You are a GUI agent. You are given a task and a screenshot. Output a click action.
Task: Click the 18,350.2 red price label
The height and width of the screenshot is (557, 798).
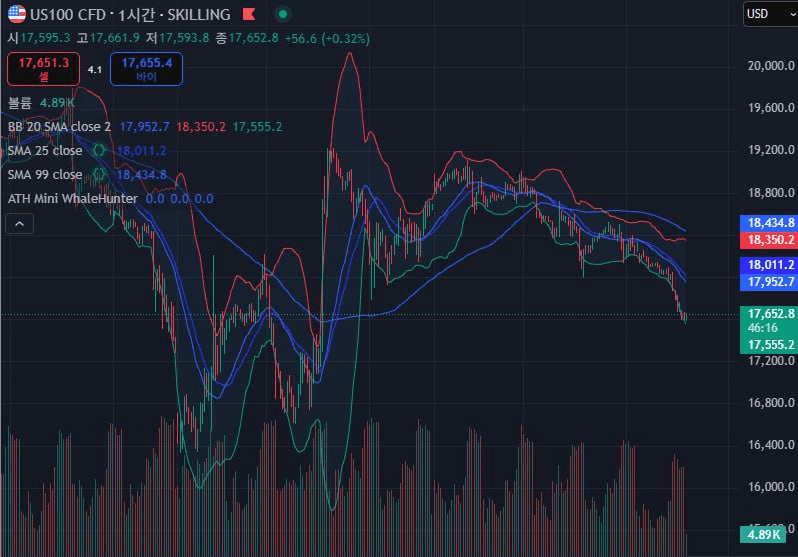[769, 240]
